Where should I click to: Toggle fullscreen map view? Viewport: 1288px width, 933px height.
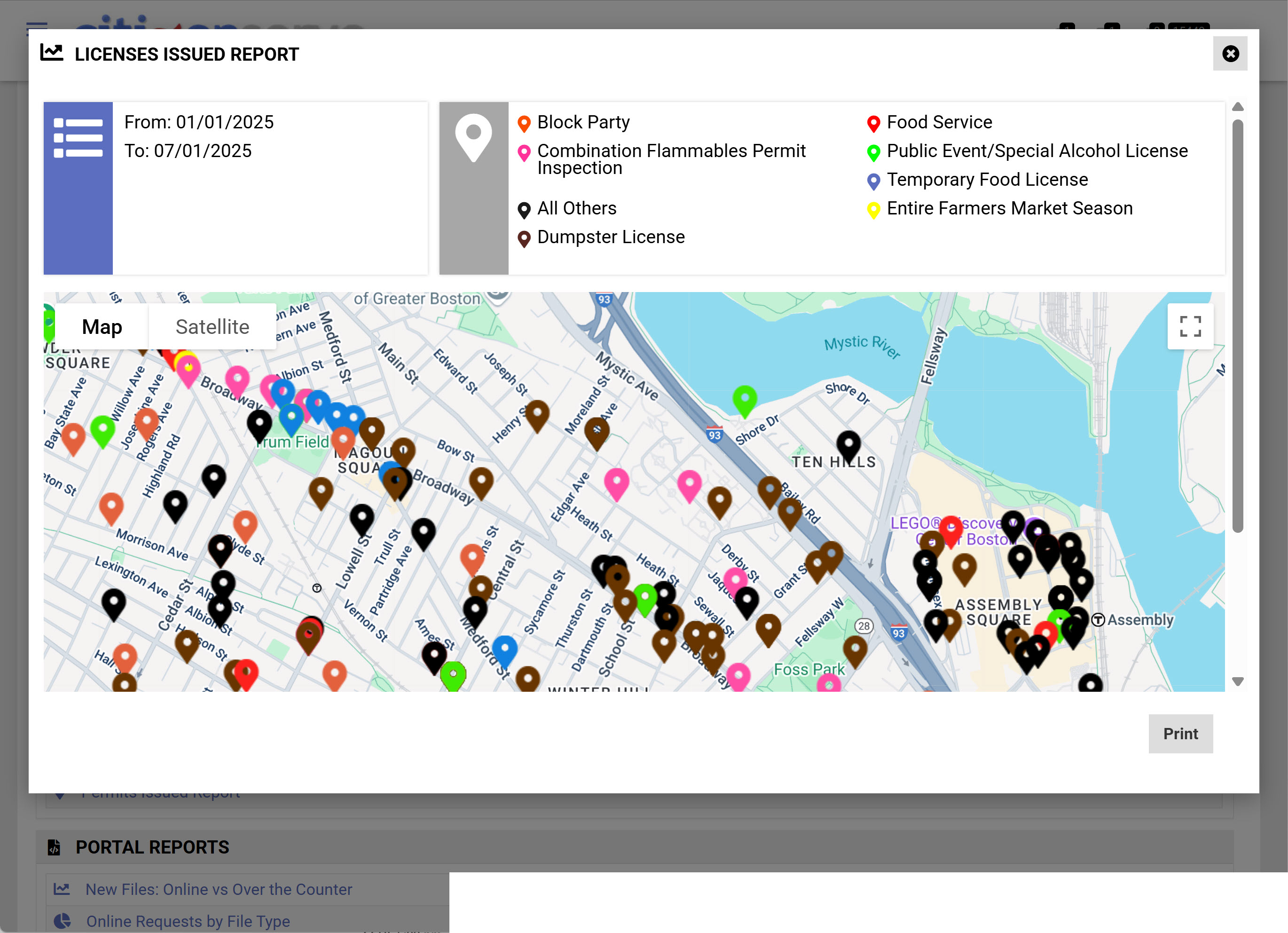[x=1190, y=327]
